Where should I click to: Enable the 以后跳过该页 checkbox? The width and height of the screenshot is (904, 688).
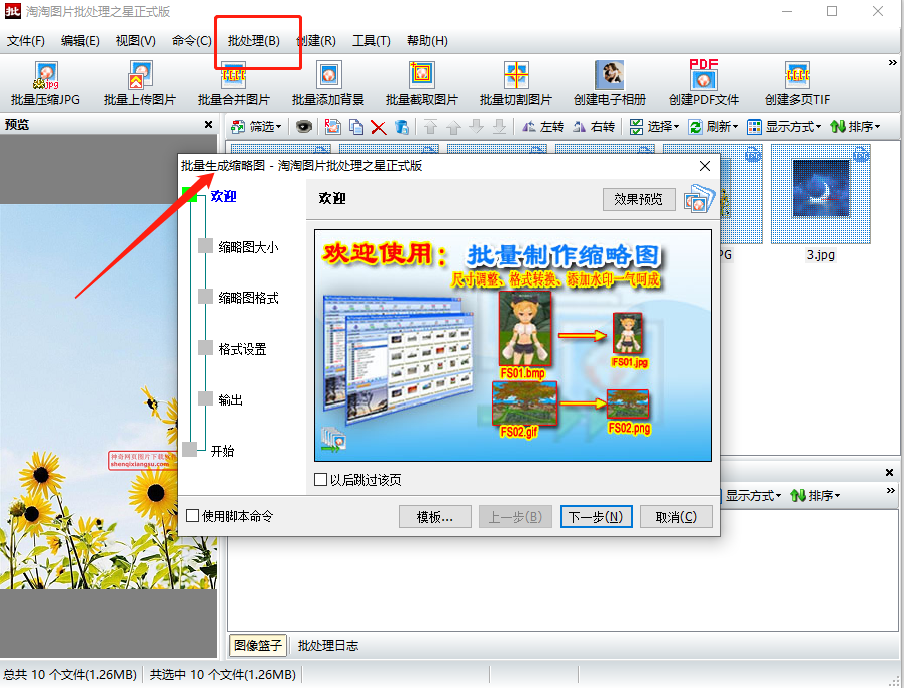point(321,480)
